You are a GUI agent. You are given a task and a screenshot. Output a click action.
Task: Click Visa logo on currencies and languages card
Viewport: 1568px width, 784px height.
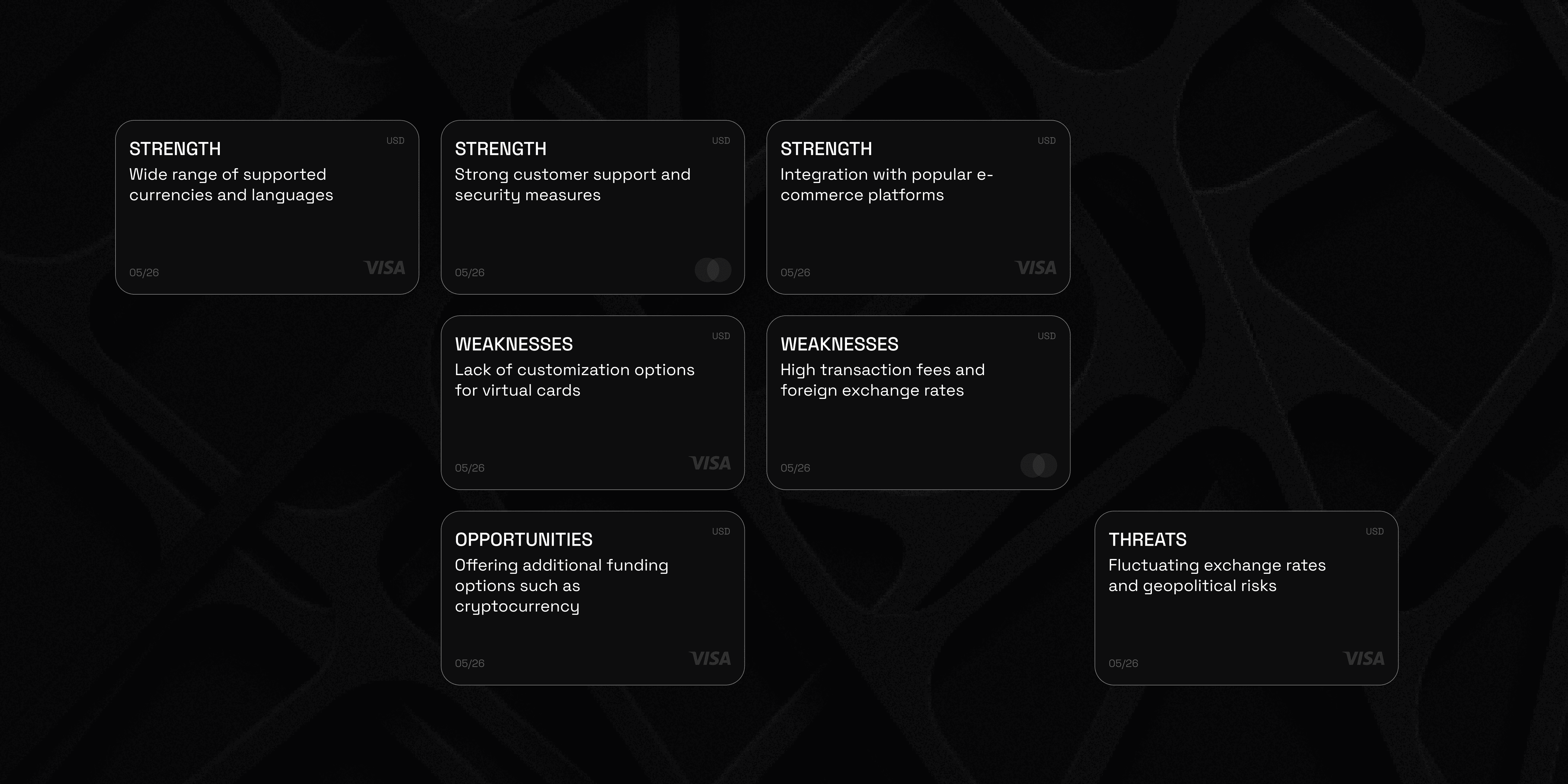(385, 268)
